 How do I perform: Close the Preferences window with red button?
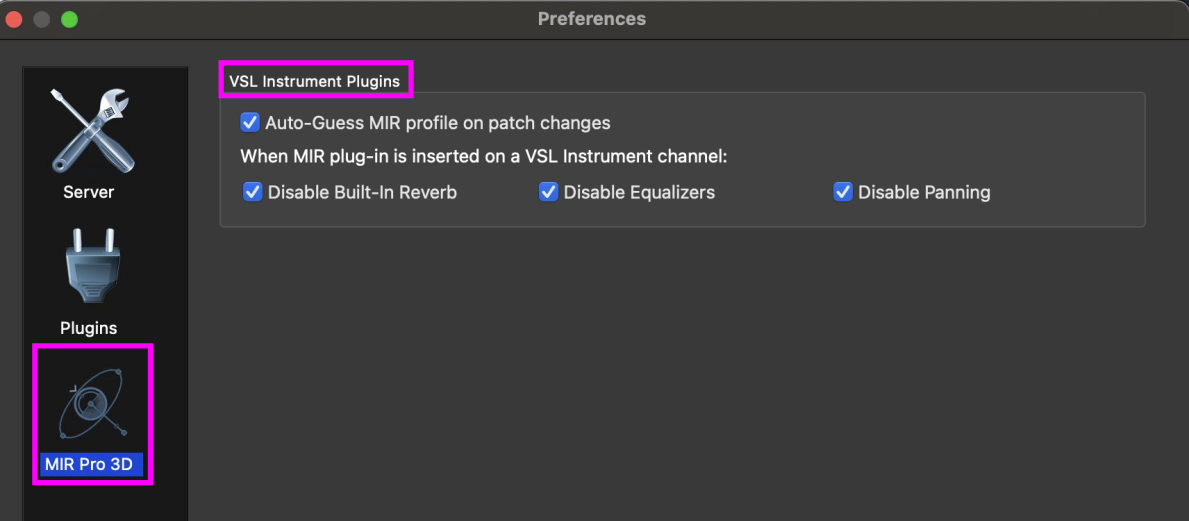pos(15,19)
